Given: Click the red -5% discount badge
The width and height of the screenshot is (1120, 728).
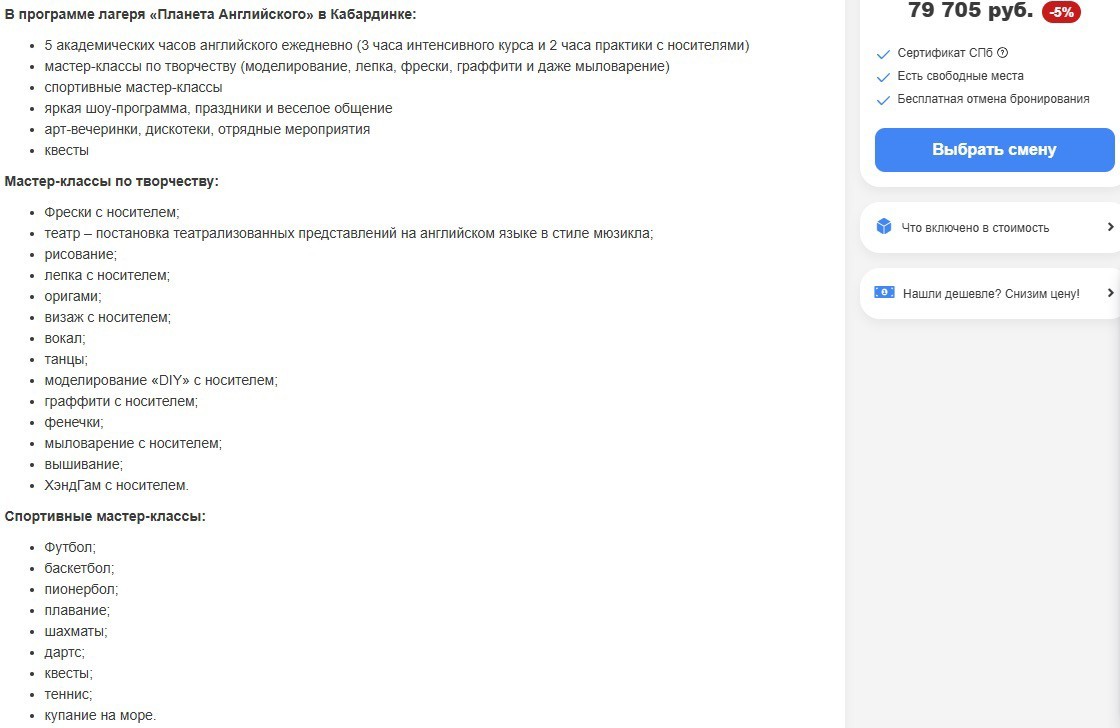Looking at the screenshot, I should (x=1061, y=12).
